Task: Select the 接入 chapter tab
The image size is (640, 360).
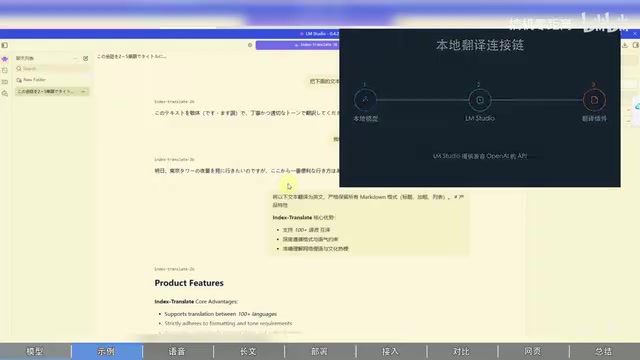Action: [391, 351]
